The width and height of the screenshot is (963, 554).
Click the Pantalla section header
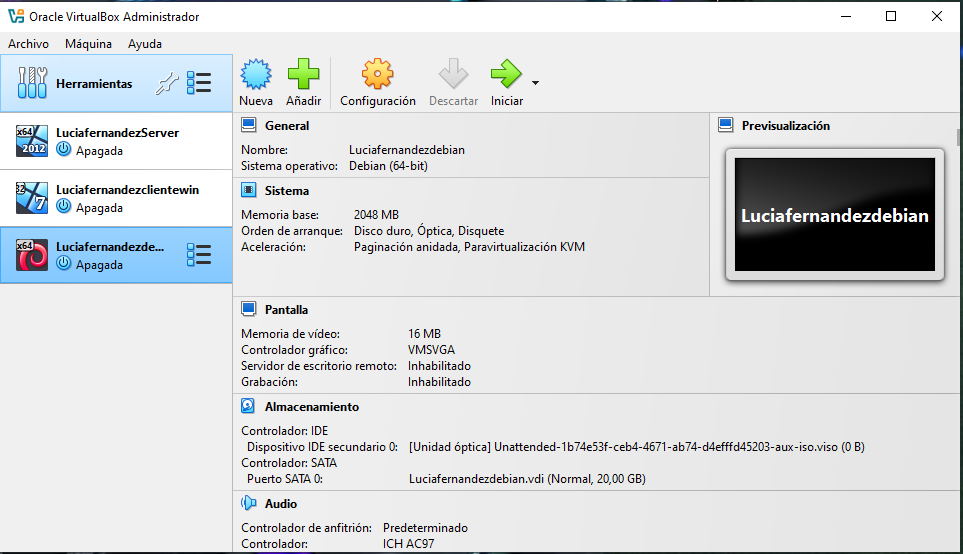point(286,310)
